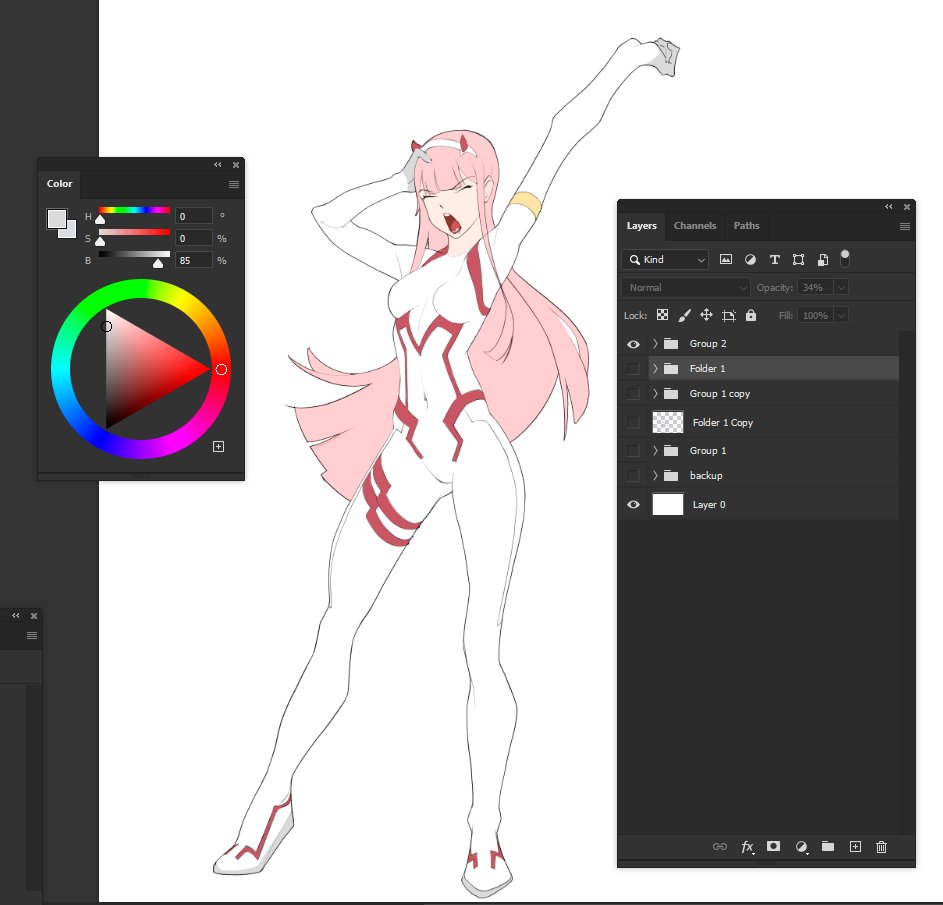Click the adjustment layer filter icon

[x=750, y=259]
